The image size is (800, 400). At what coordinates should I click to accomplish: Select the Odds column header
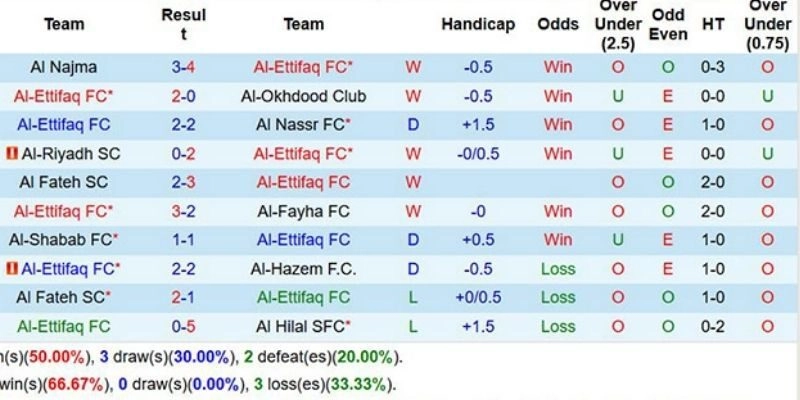coord(557,24)
